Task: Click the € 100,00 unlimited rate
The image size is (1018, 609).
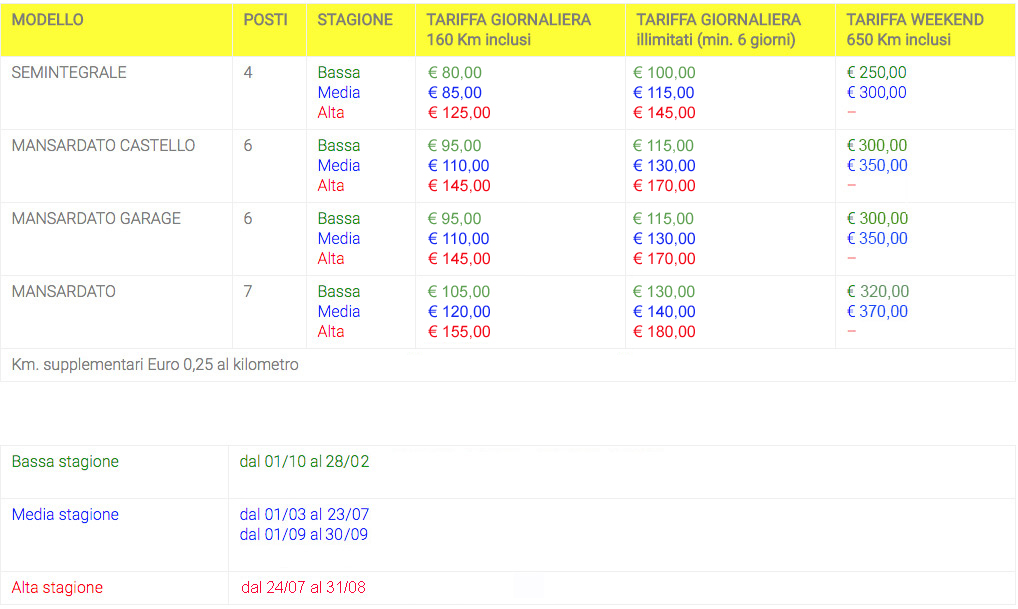Action: coord(664,73)
